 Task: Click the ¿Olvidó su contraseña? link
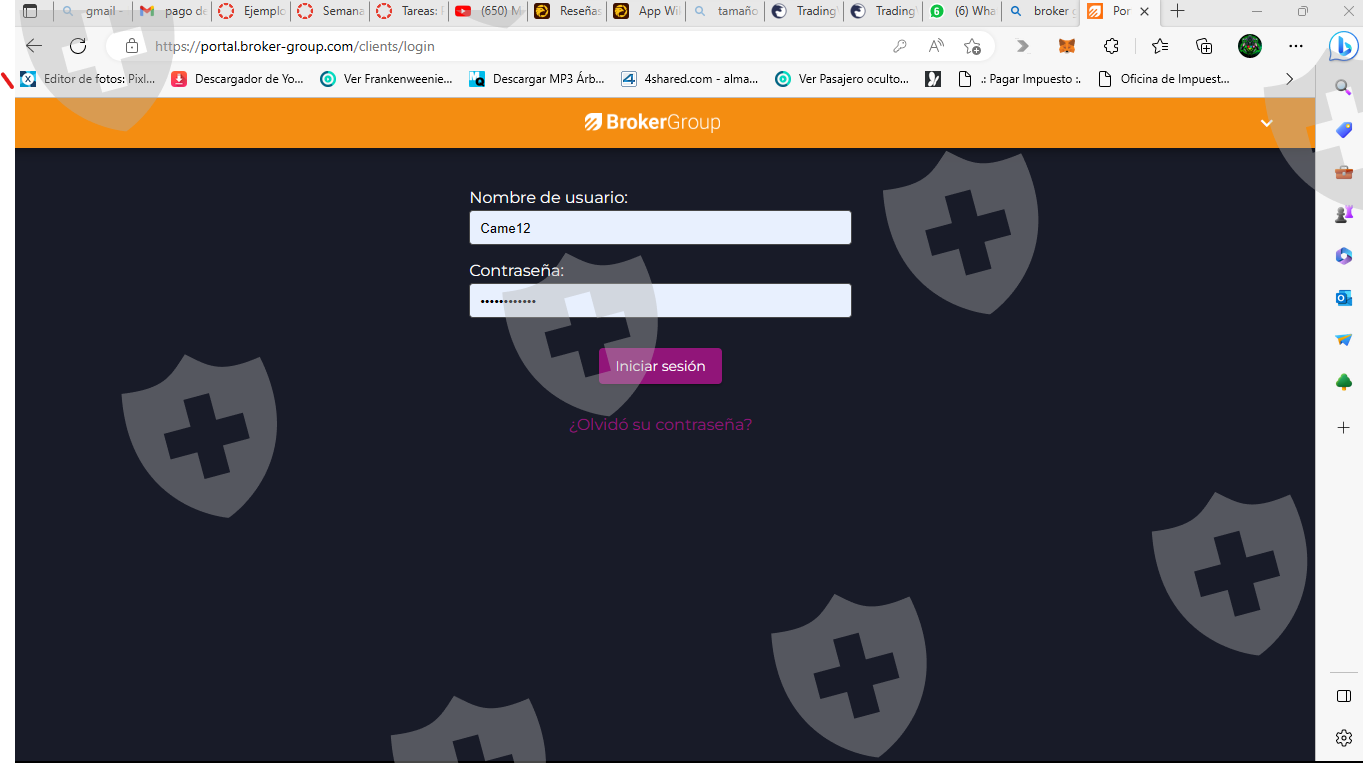click(x=660, y=424)
